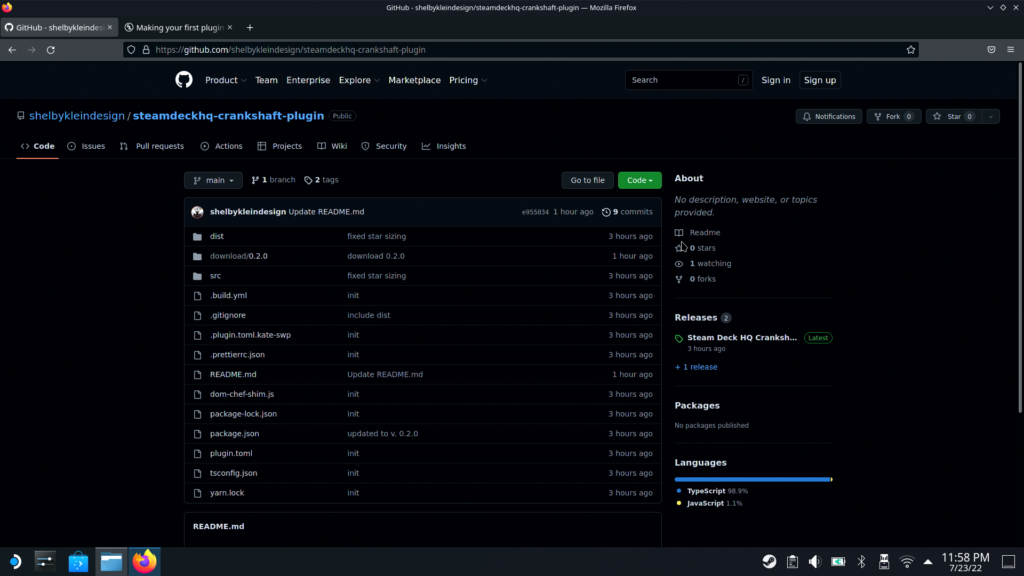Open the Marketplace nav link
The image size is (1024, 576).
coord(414,80)
